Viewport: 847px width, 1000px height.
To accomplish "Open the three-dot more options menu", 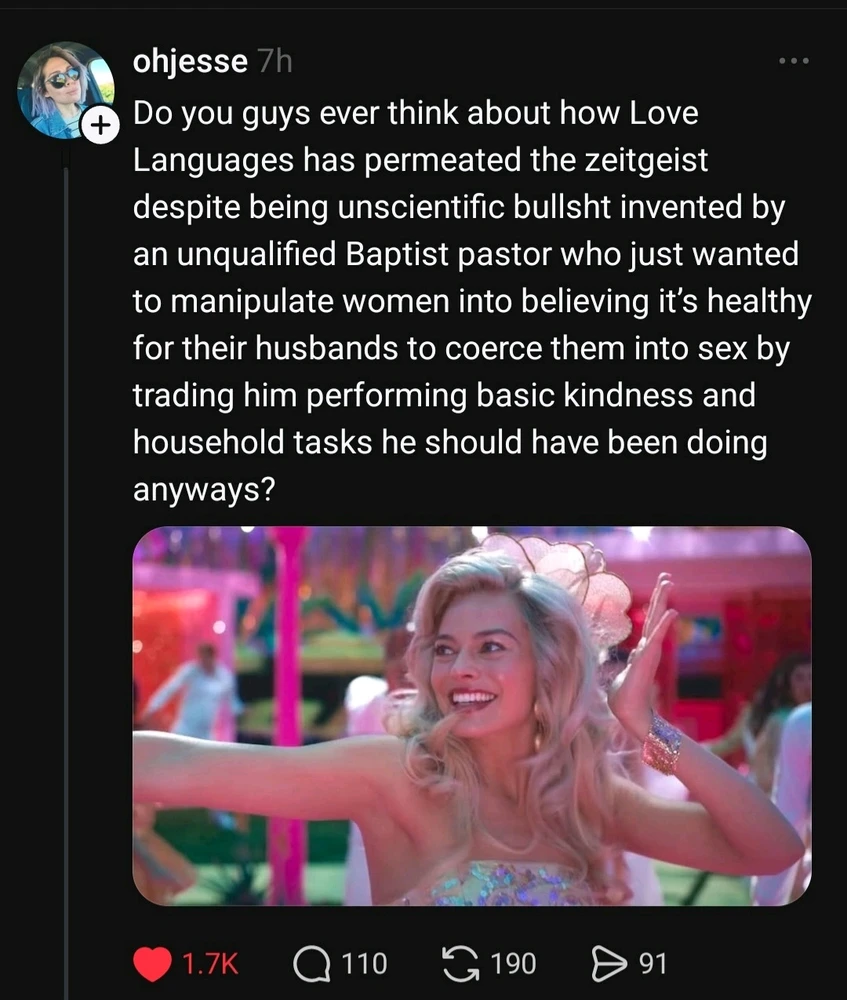I will pyautogui.click(x=794, y=62).
